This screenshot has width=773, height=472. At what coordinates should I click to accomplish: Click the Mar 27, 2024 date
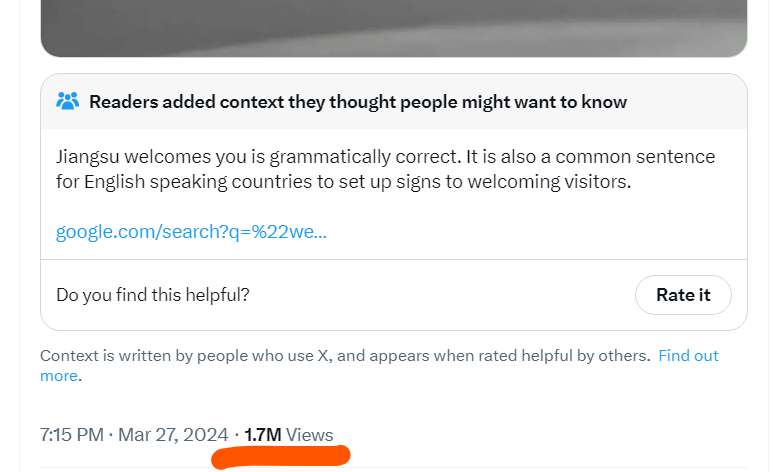(x=173, y=435)
